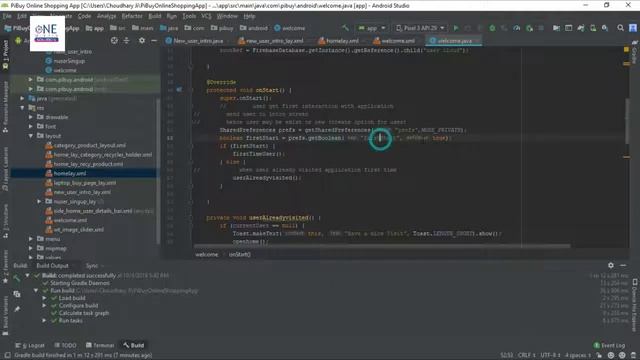Viewport: 640px width, 360px height.
Task: Click the CRLF line separator in status bar
Action: pos(527,355)
